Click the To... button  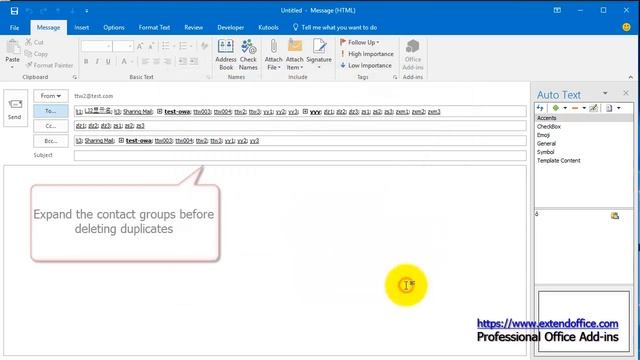(51, 111)
